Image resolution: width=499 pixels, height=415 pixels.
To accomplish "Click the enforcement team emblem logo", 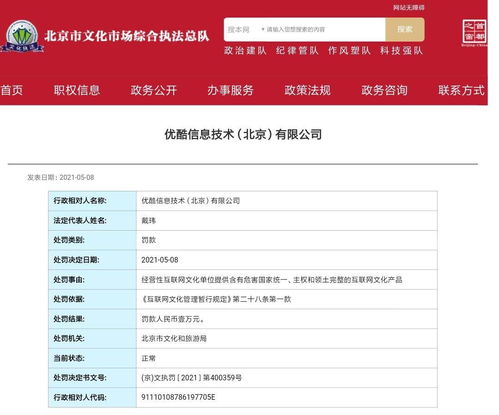I will click(x=22, y=37).
